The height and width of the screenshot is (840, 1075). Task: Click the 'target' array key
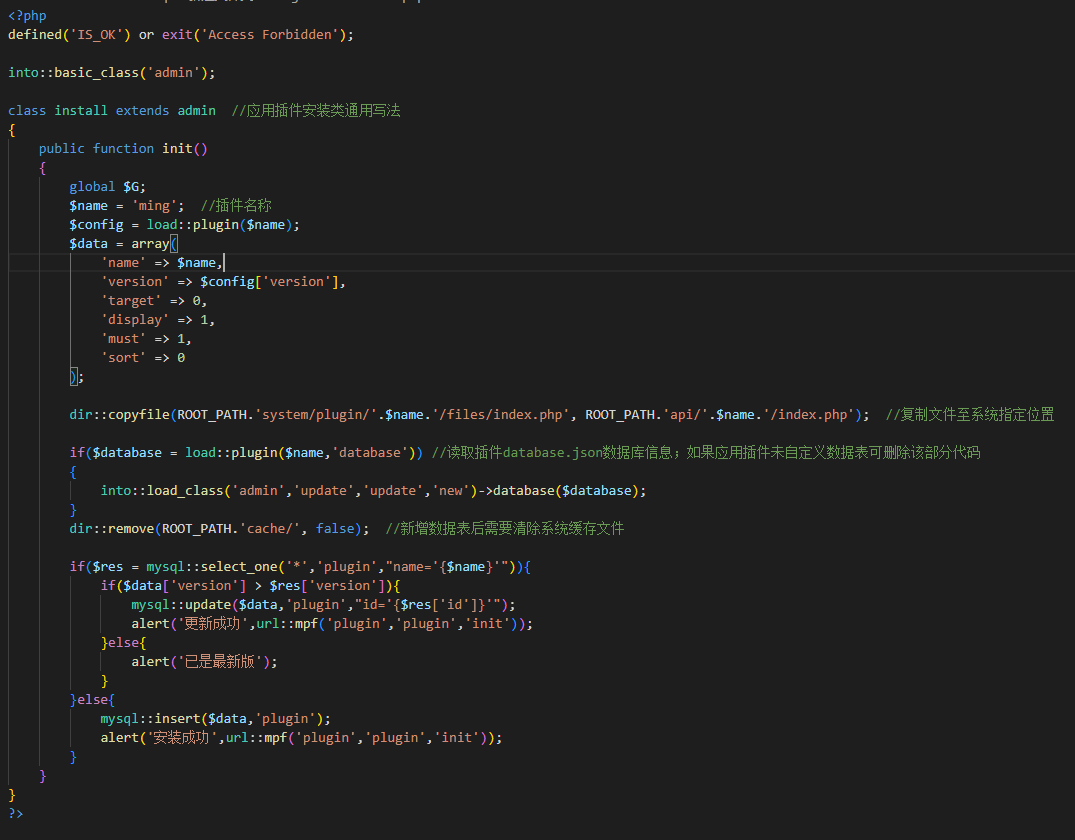pyautogui.click(x=131, y=301)
